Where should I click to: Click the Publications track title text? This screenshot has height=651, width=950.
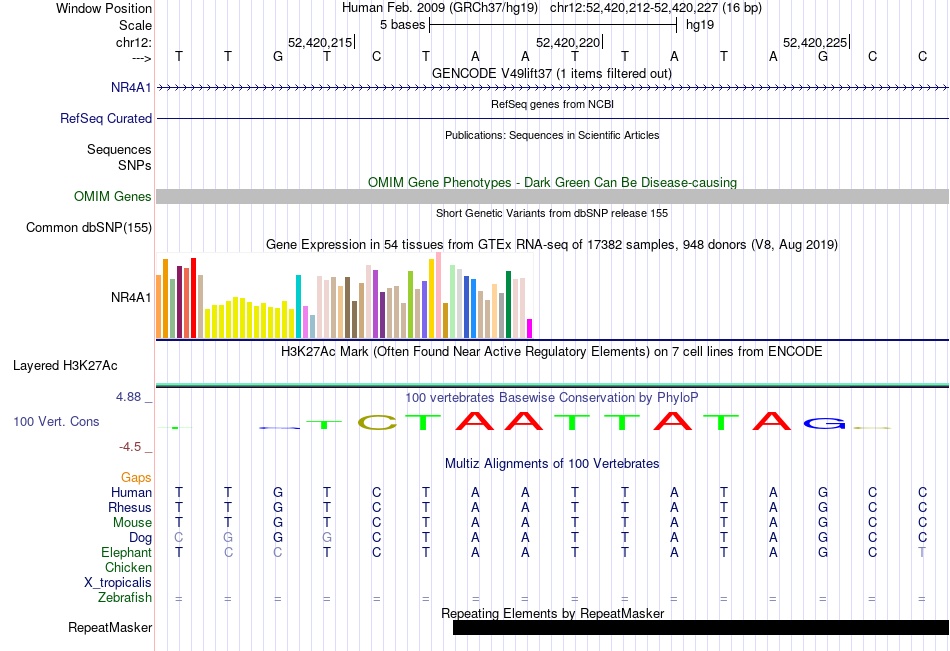tap(552, 135)
